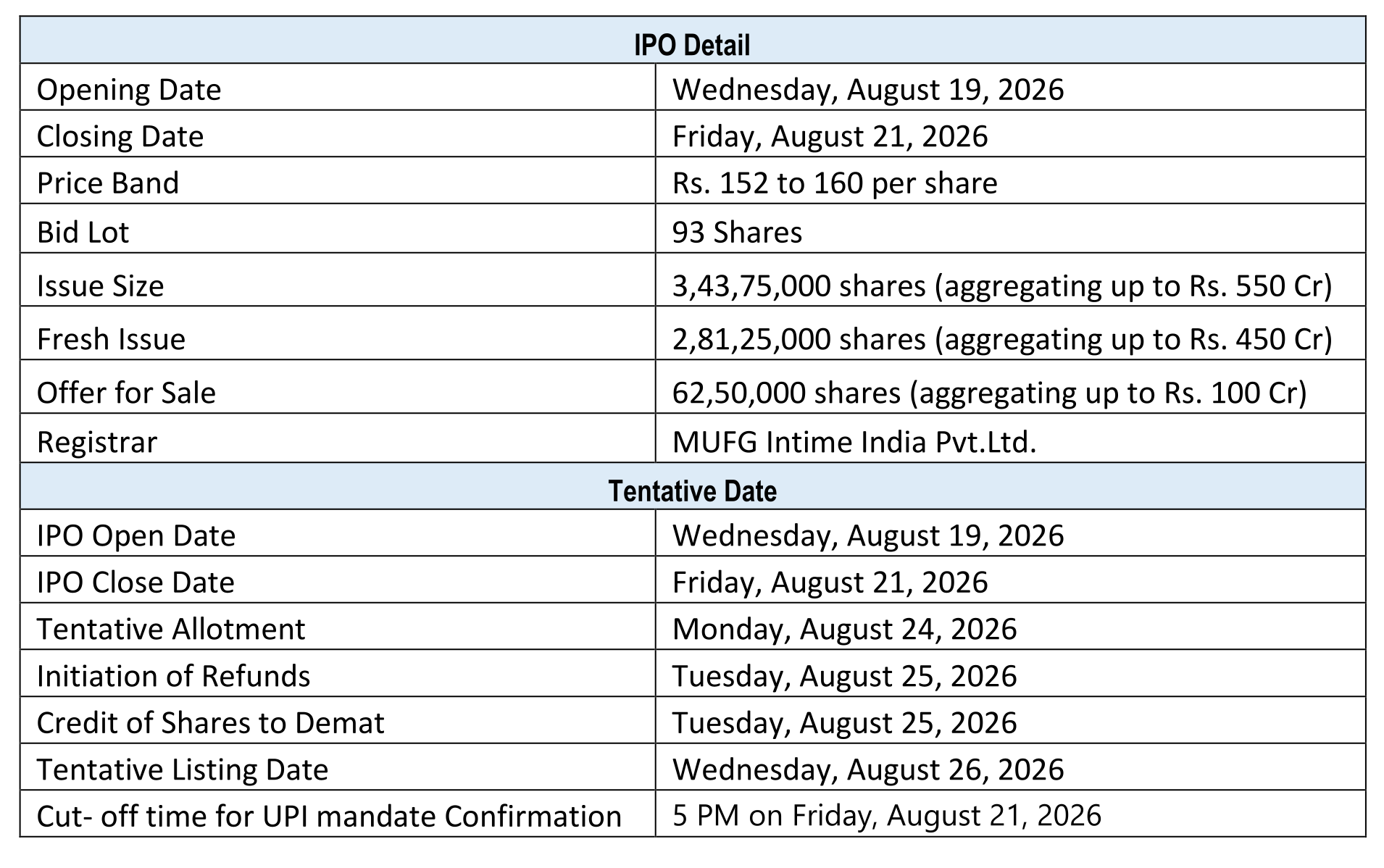The height and width of the screenshot is (868, 1384).
Task: Click the Cut-off time for UPI mandate label
Action: (329, 817)
